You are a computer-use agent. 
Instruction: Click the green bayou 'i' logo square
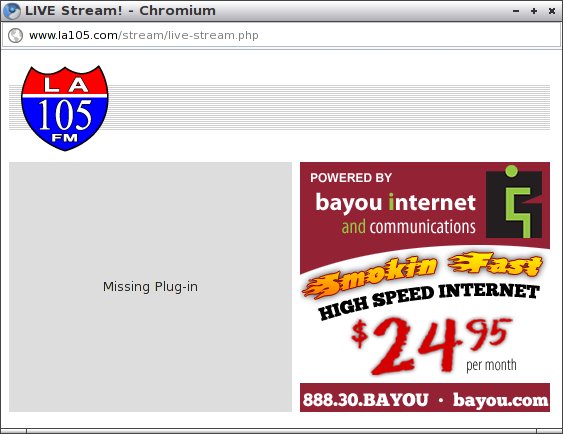514,201
